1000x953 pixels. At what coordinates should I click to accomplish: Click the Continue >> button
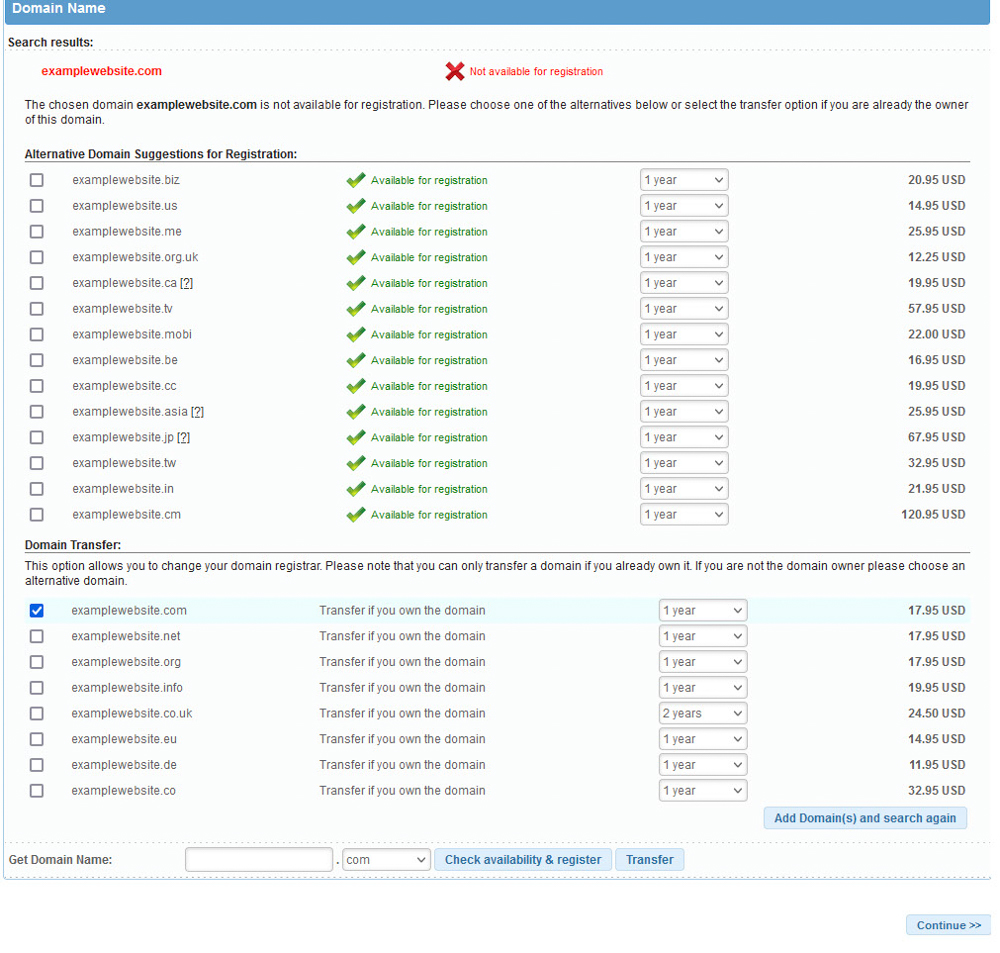click(948, 925)
